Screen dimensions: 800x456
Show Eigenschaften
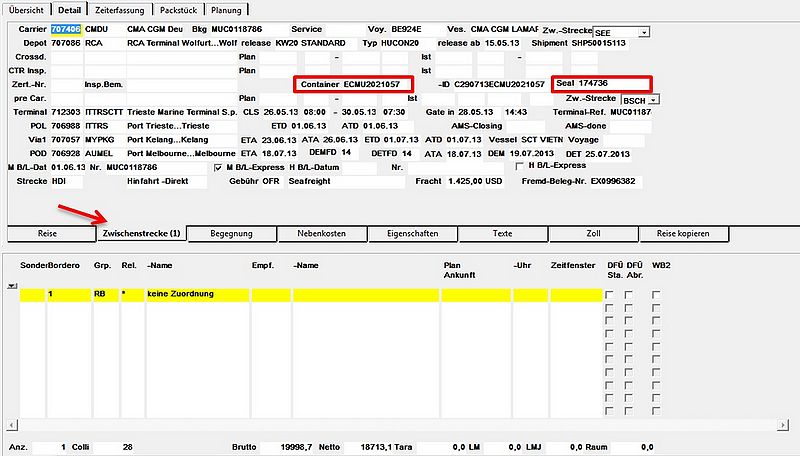[413, 234]
